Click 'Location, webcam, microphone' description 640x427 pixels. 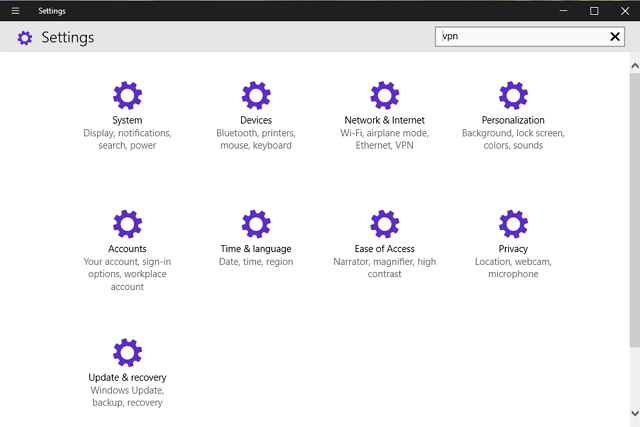click(x=513, y=268)
